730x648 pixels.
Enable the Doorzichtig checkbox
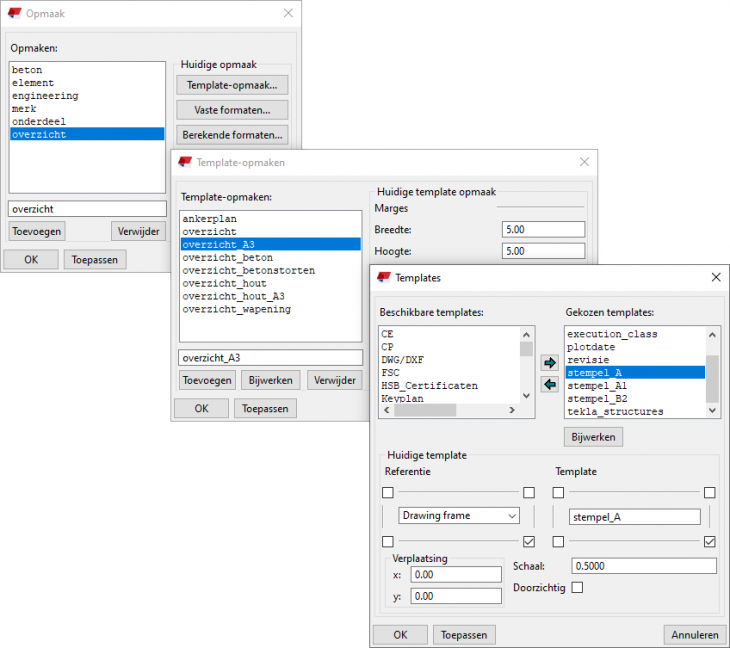(x=577, y=588)
